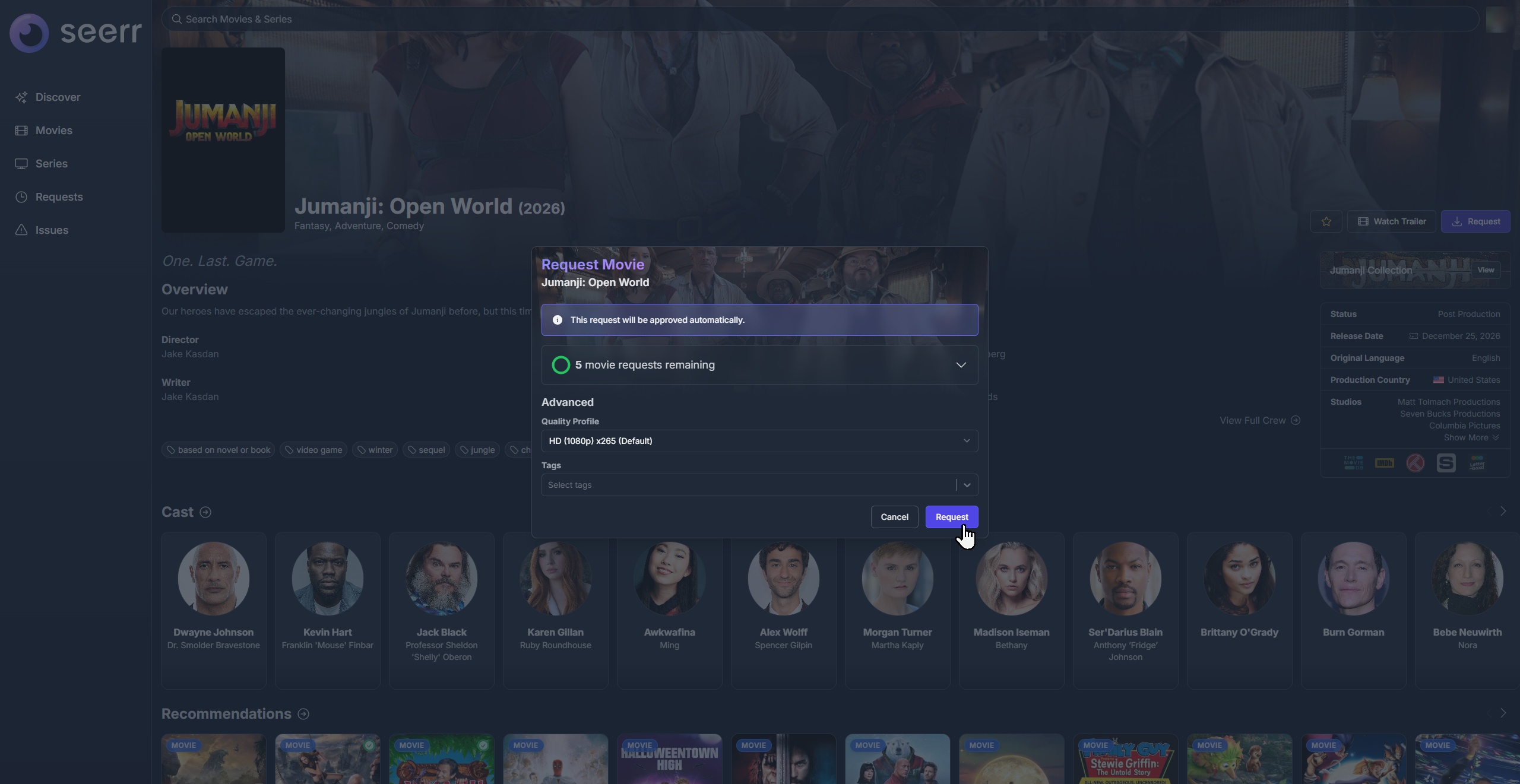Image resolution: width=1520 pixels, height=784 pixels.
Task: Go to Movies page
Action: [76, 131]
